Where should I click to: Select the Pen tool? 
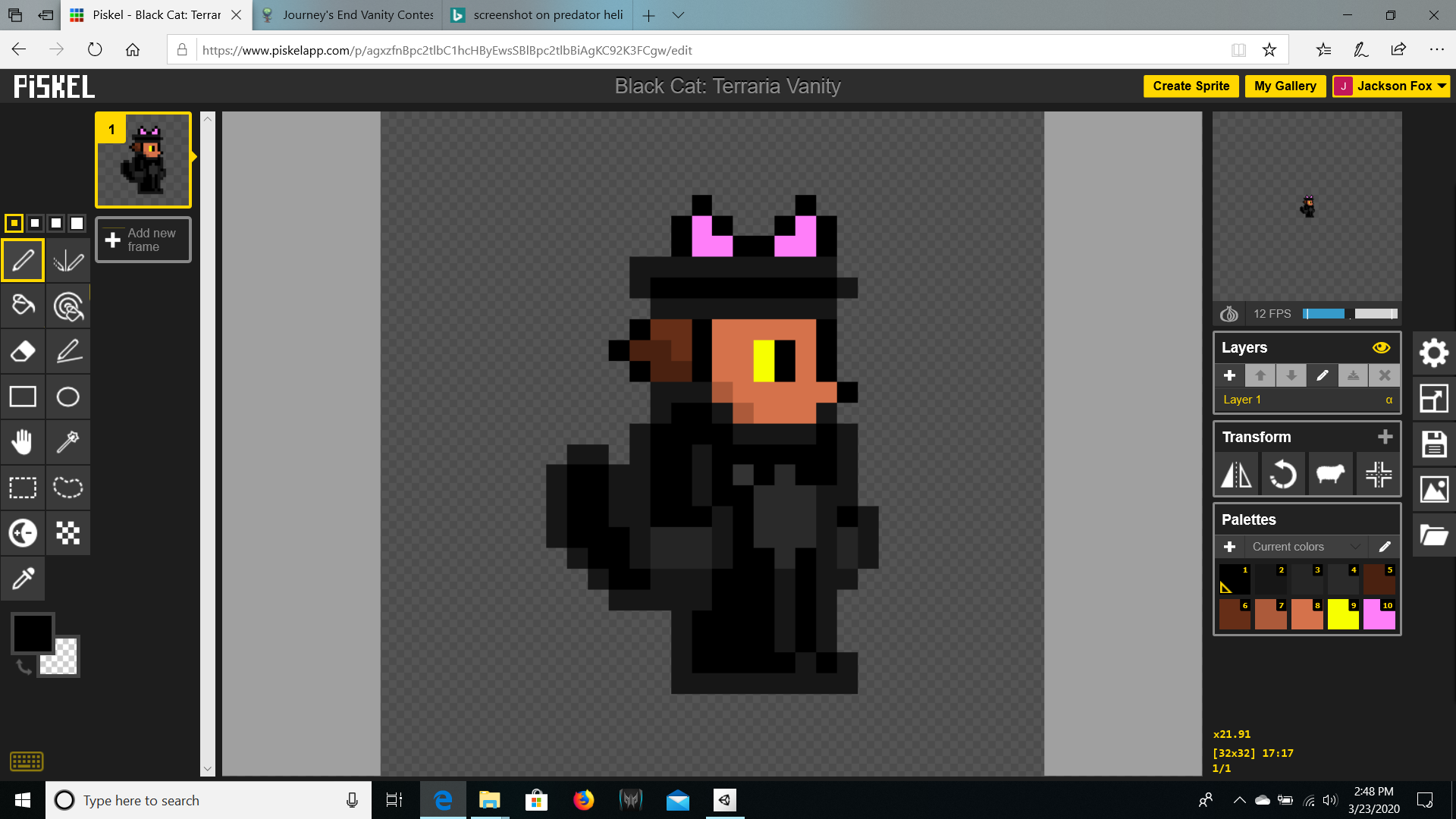pyautogui.click(x=23, y=261)
